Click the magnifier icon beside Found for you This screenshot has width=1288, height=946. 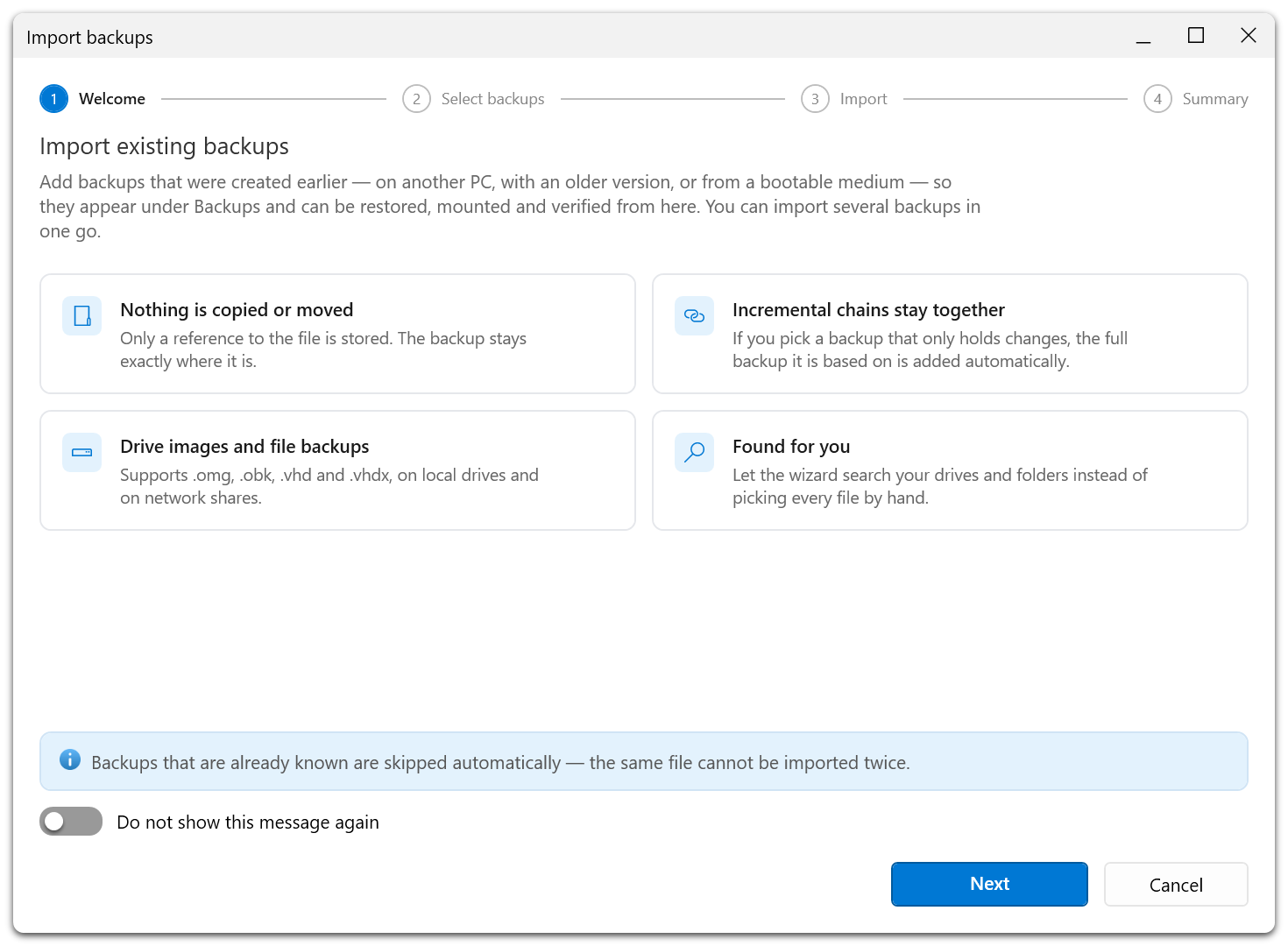(x=695, y=452)
